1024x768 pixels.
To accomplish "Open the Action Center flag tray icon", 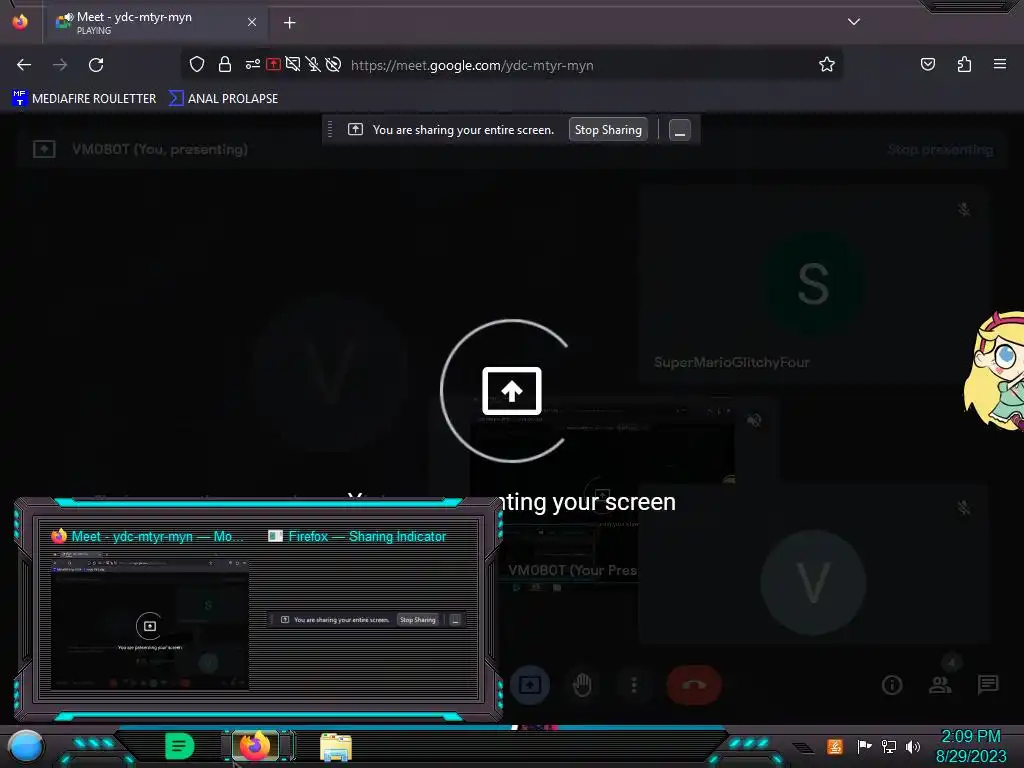I will 864,746.
